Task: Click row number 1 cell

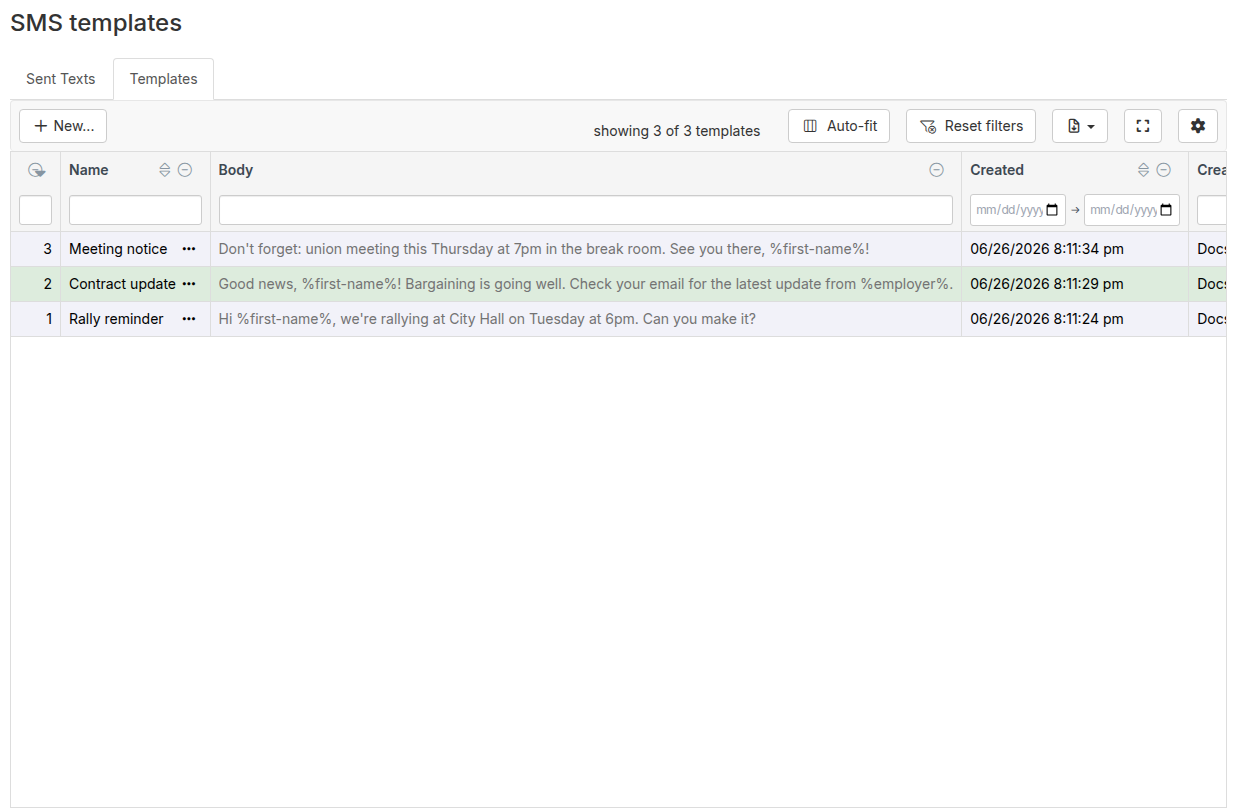Action: [36, 319]
